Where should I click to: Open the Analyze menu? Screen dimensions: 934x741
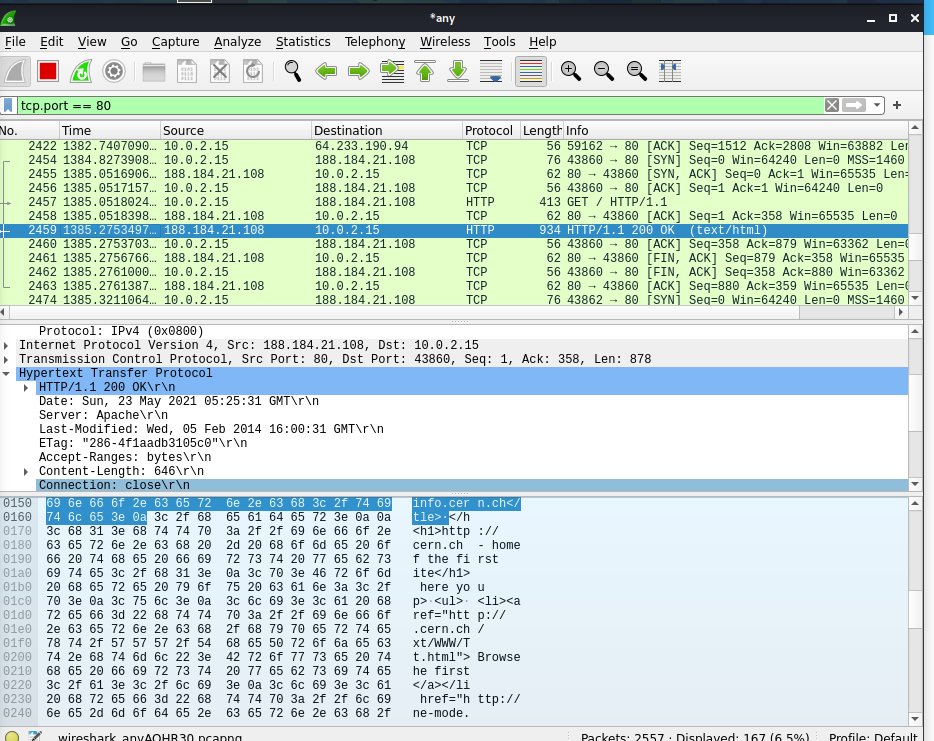pyautogui.click(x=237, y=42)
